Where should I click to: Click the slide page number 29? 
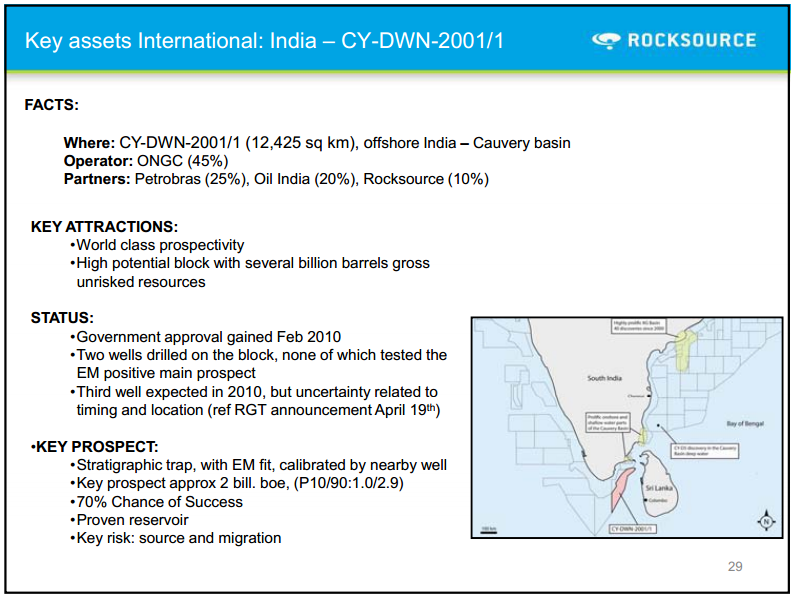point(735,567)
